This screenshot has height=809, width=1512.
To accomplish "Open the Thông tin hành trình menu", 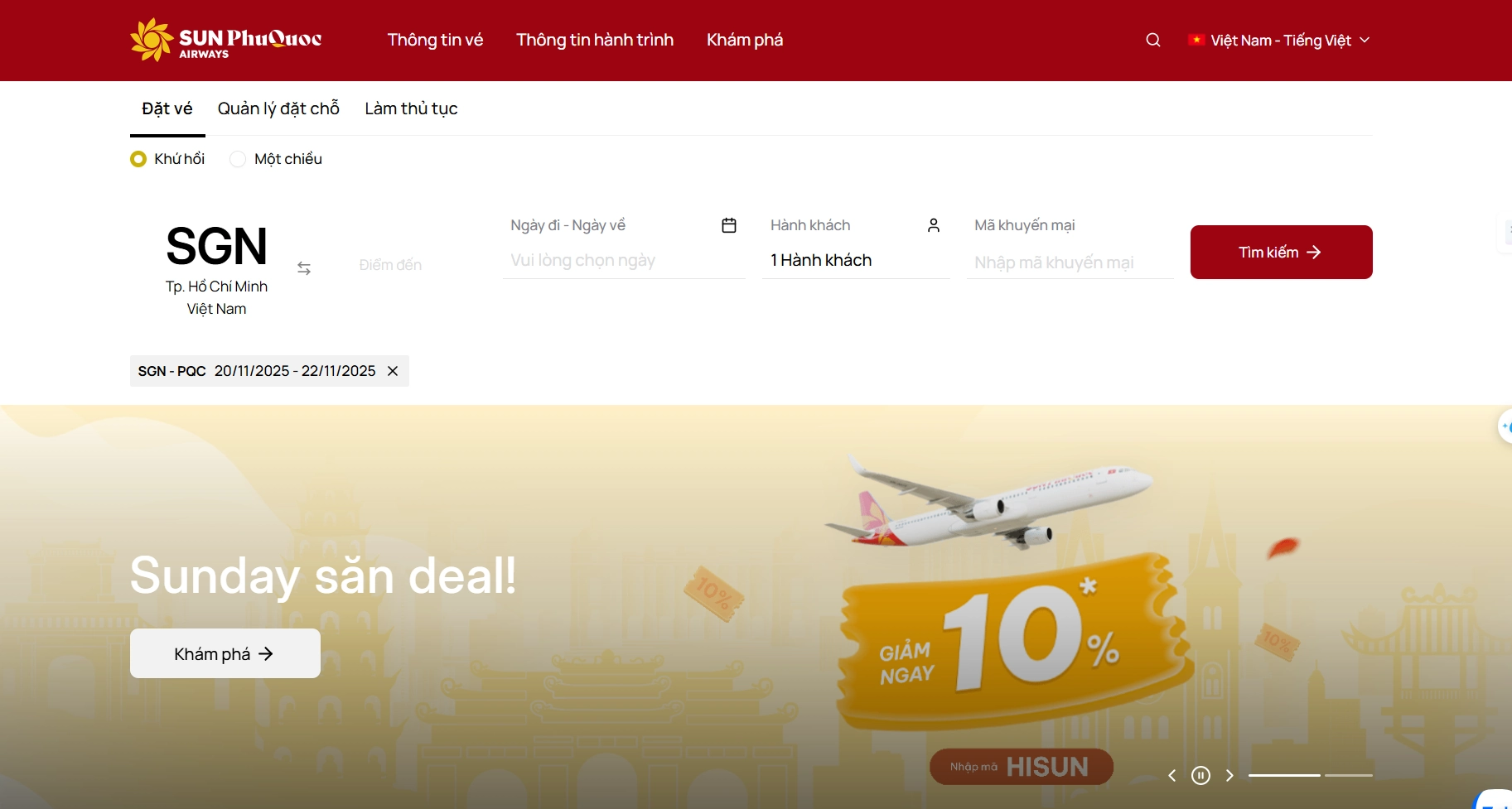I will (595, 40).
